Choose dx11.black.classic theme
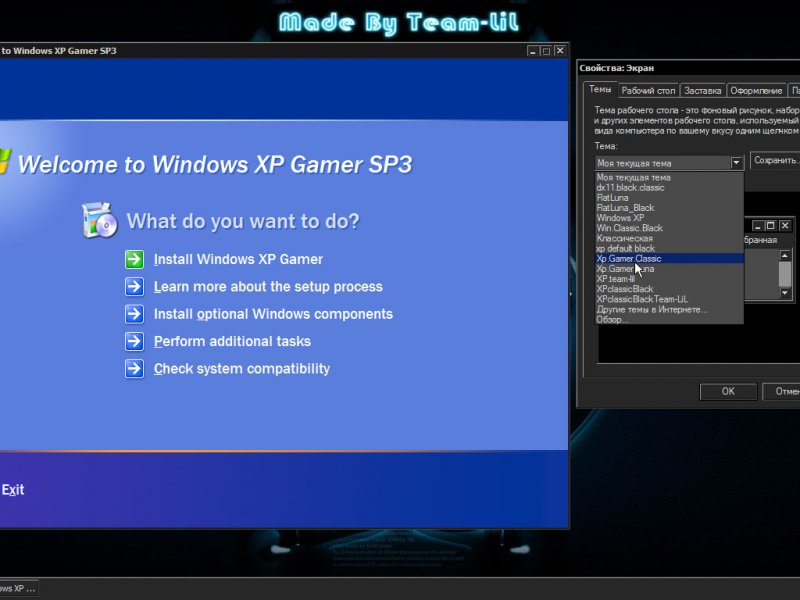 (669, 188)
